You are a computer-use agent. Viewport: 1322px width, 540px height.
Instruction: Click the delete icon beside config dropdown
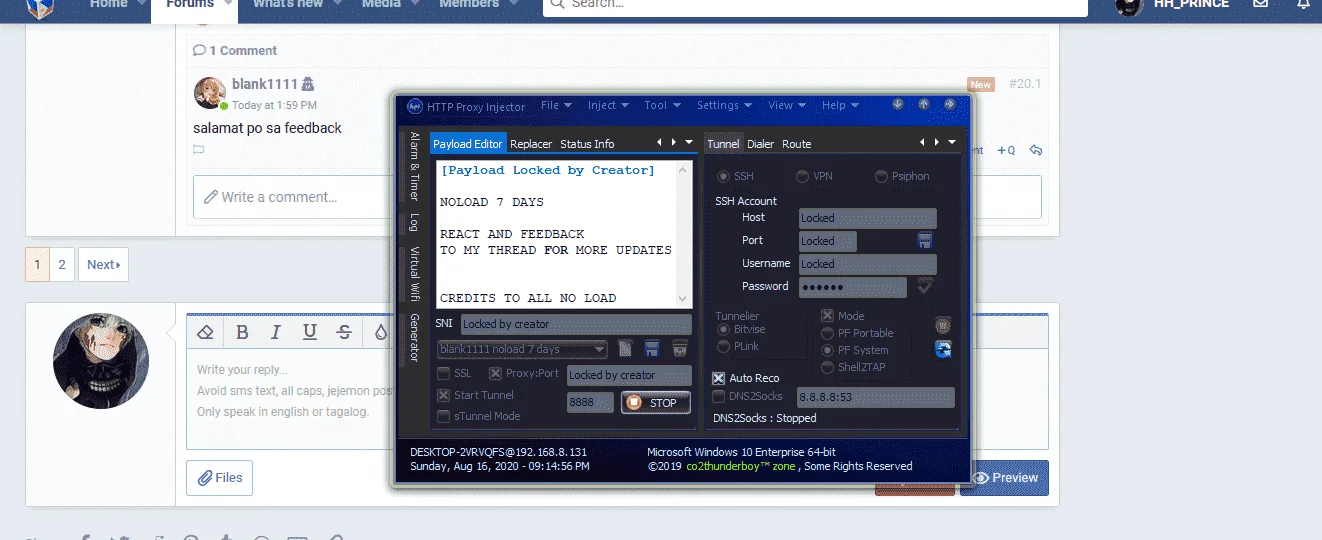tap(680, 349)
